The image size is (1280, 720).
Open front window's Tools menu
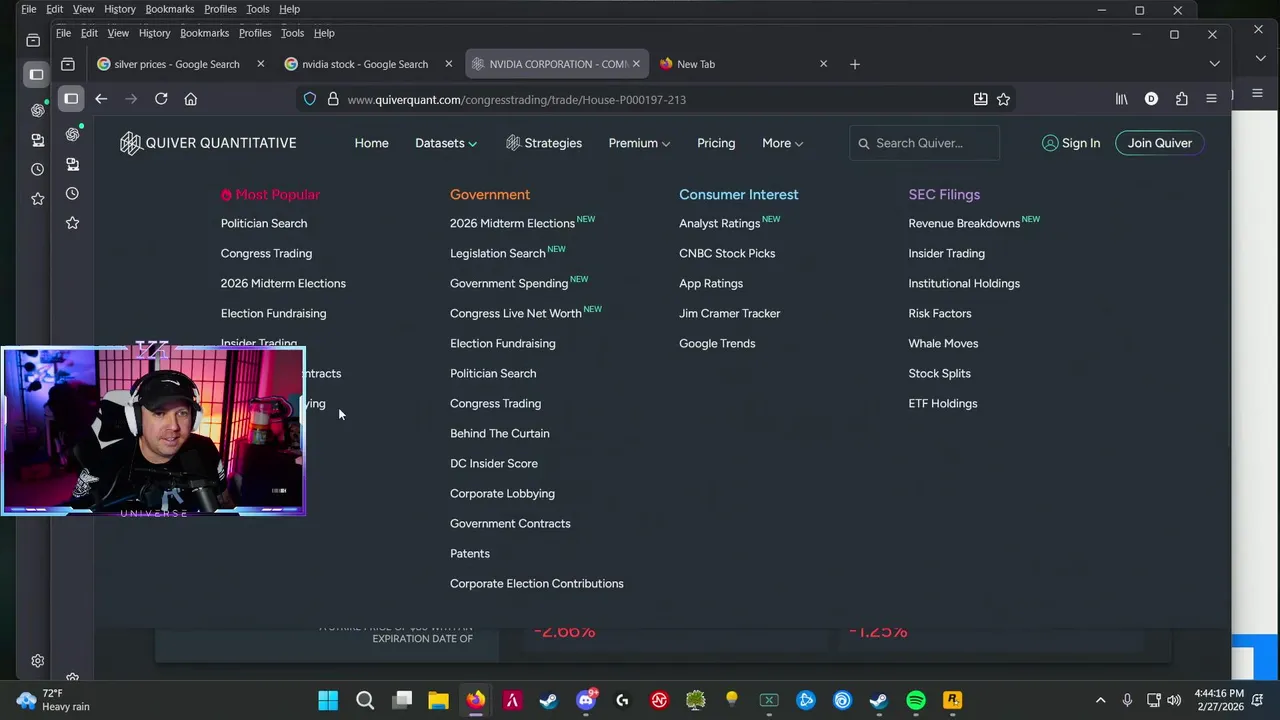point(292,33)
